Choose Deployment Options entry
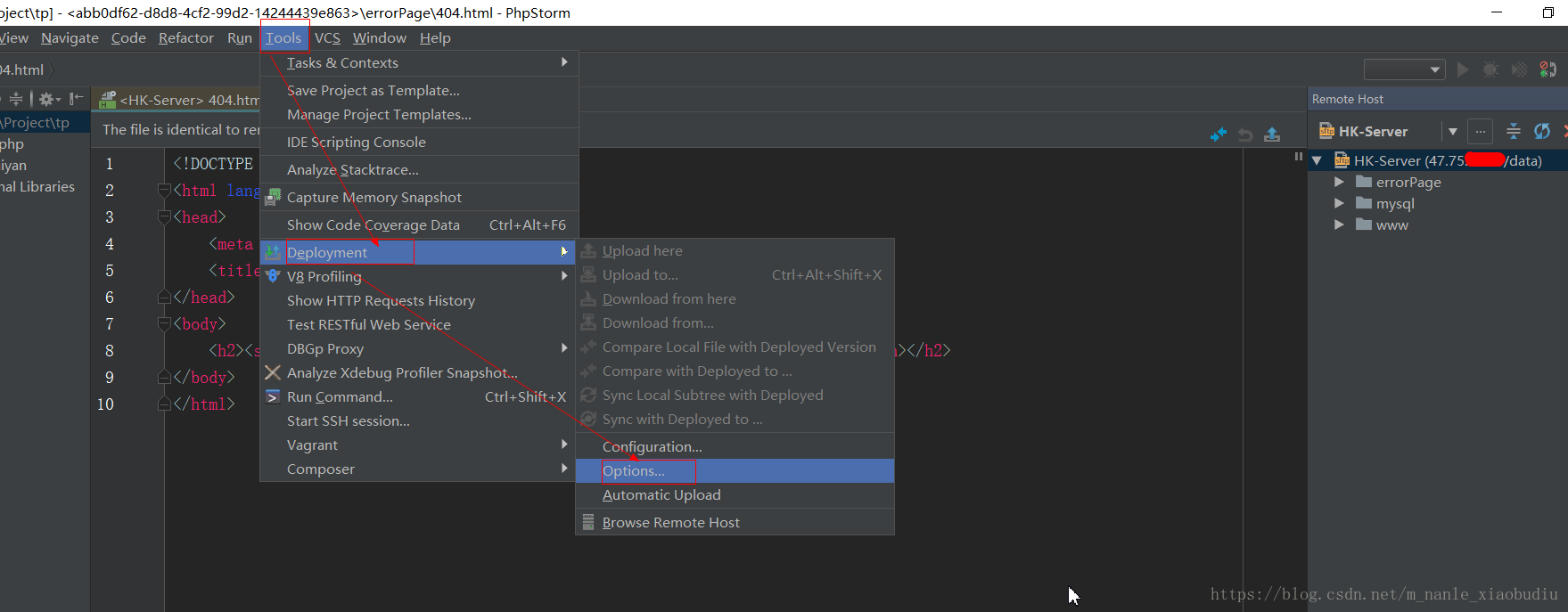The height and width of the screenshot is (612, 1568). 735,470
